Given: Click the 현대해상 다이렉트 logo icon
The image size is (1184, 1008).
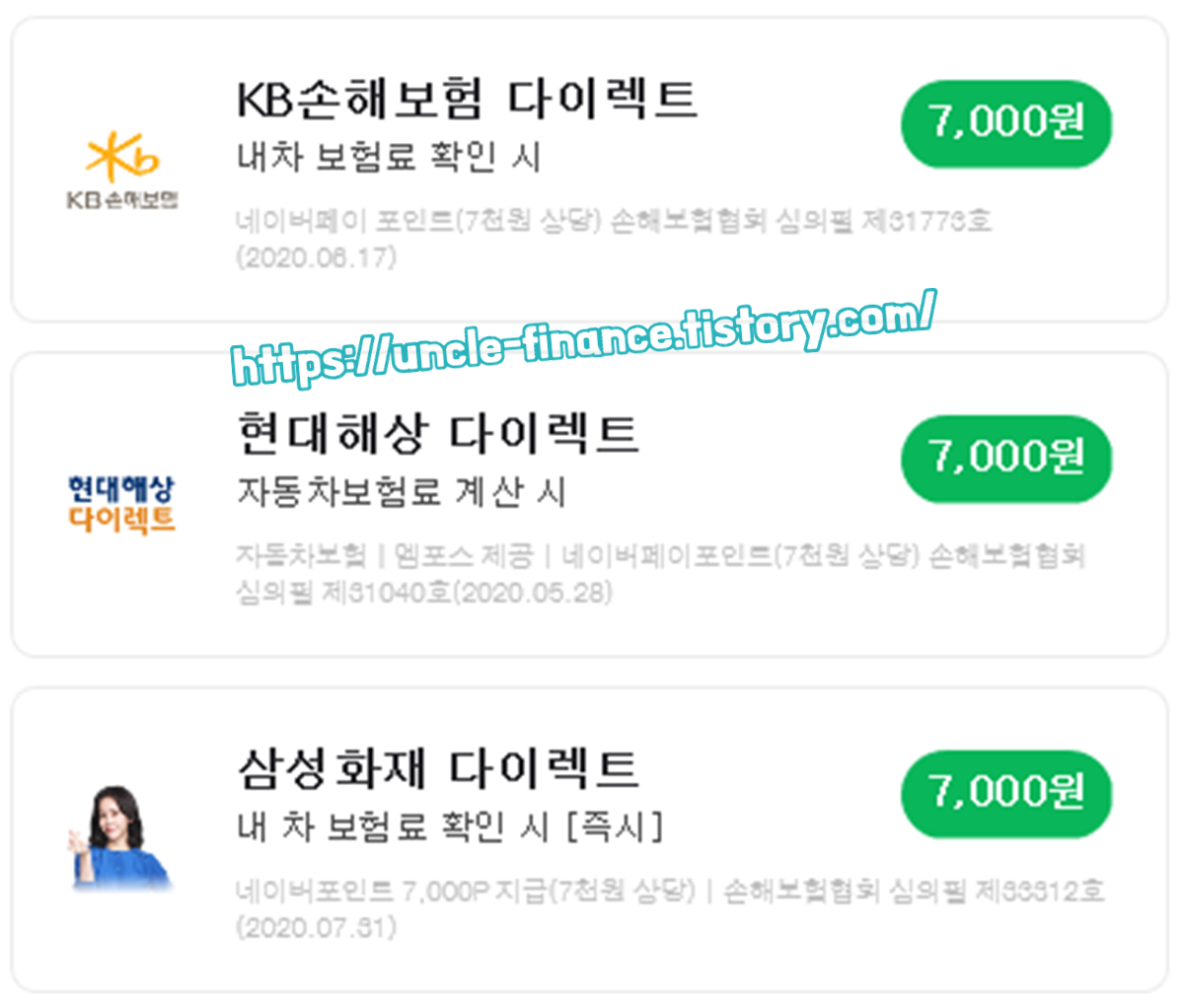Looking at the screenshot, I should [121, 504].
